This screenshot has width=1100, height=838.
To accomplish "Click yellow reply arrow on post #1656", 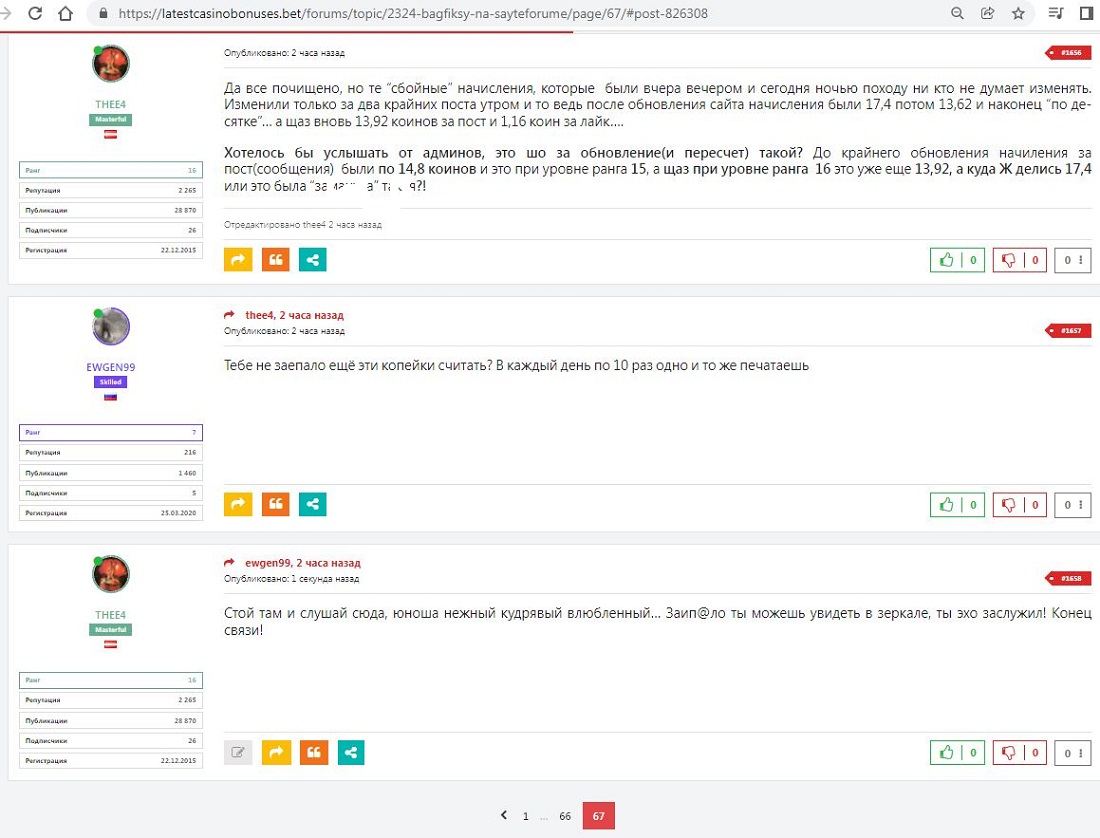I will [238, 260].
